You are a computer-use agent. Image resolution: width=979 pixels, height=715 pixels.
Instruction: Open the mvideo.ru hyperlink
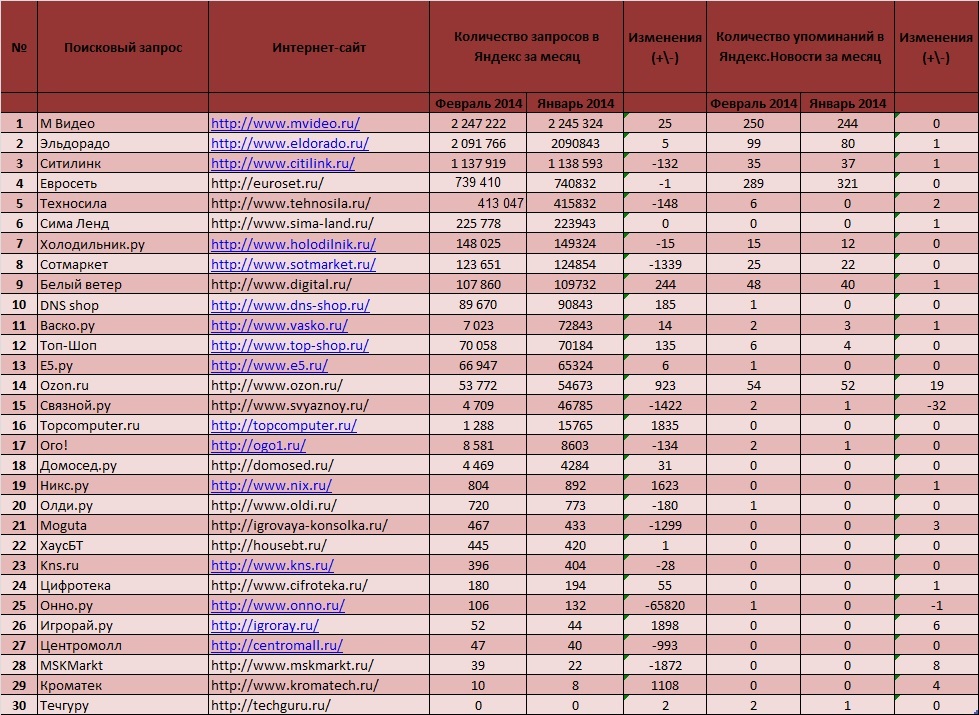(x=285, y=123)
